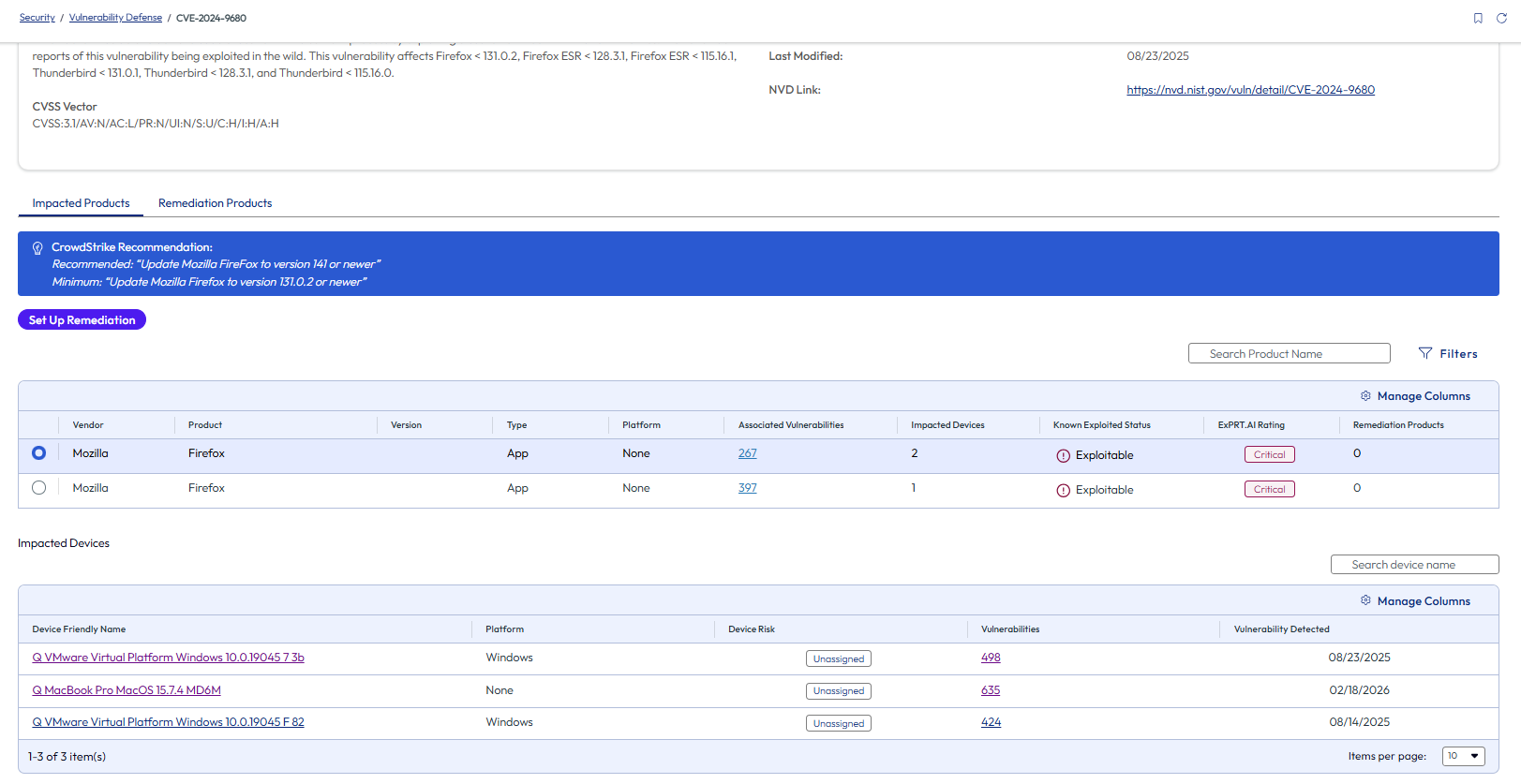
Task: Click the Unassigned badge for the Windows 7 3b device
Action: click(839, 658)
